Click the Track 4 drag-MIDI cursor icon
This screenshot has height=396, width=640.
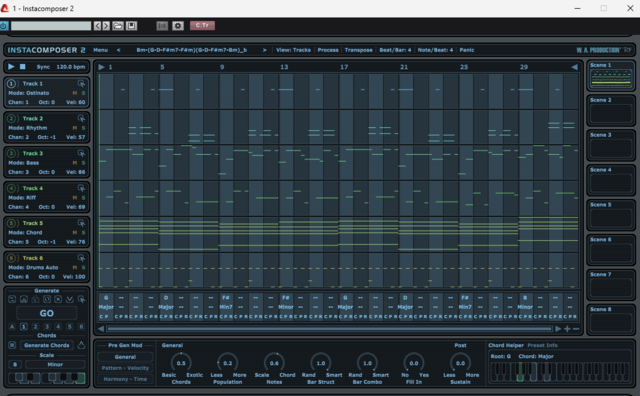click(81, 188)
